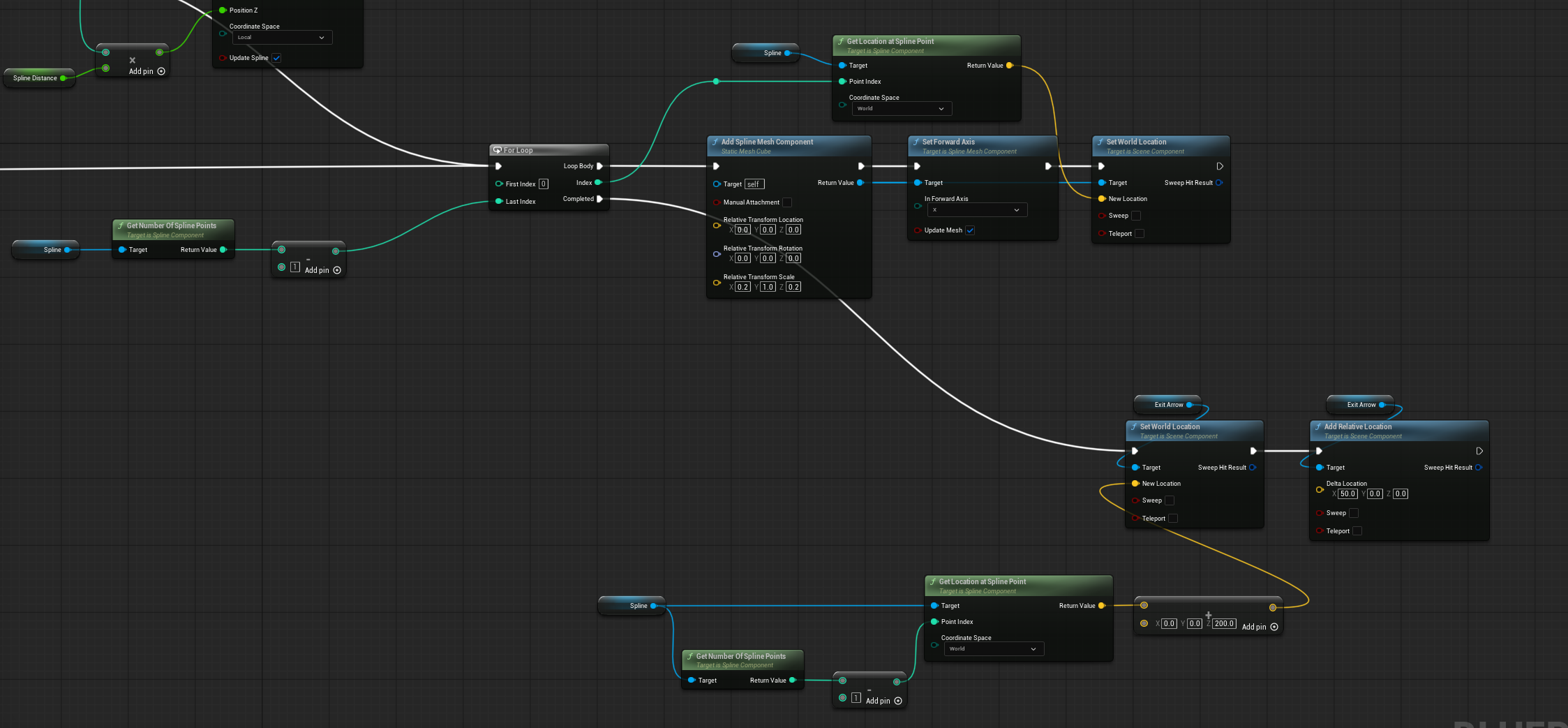Click bottom Get Location Return Value pin
The height and width of the screenshot is (728, 1568).
1102,606
